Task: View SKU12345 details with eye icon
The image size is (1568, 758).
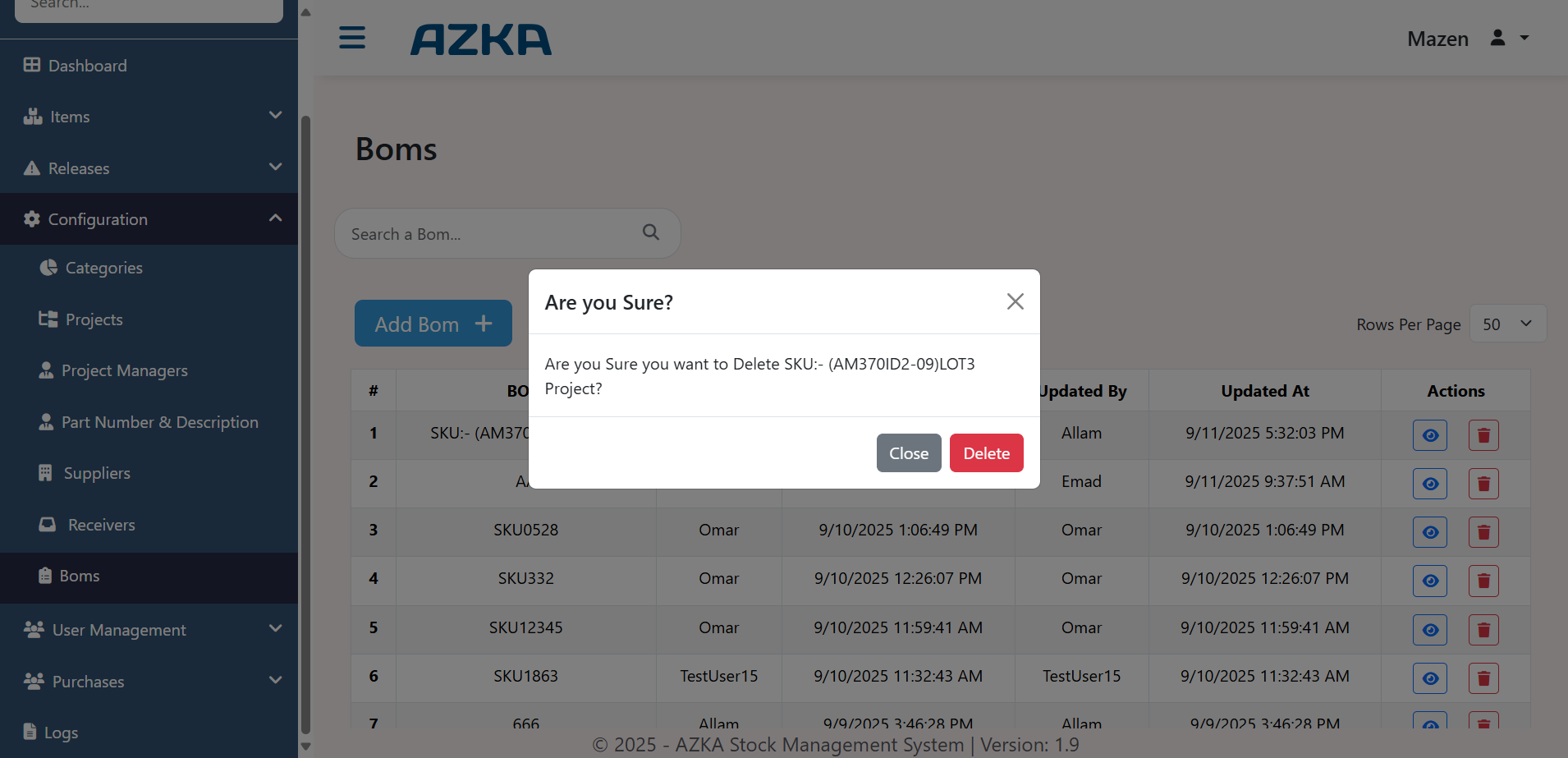Action: 1429,630
